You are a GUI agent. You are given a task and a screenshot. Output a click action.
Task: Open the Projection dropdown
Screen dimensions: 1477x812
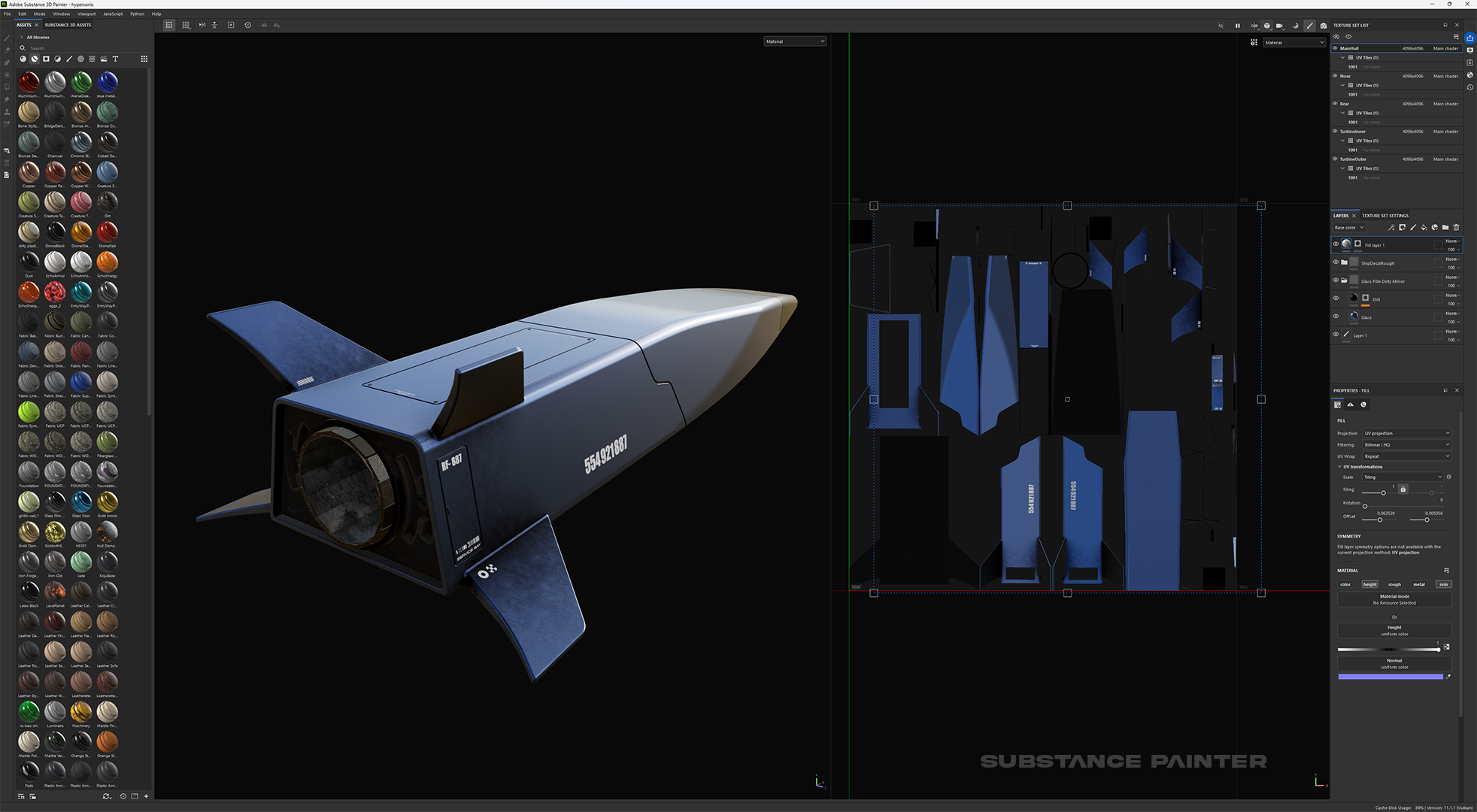click(1406, 433)
